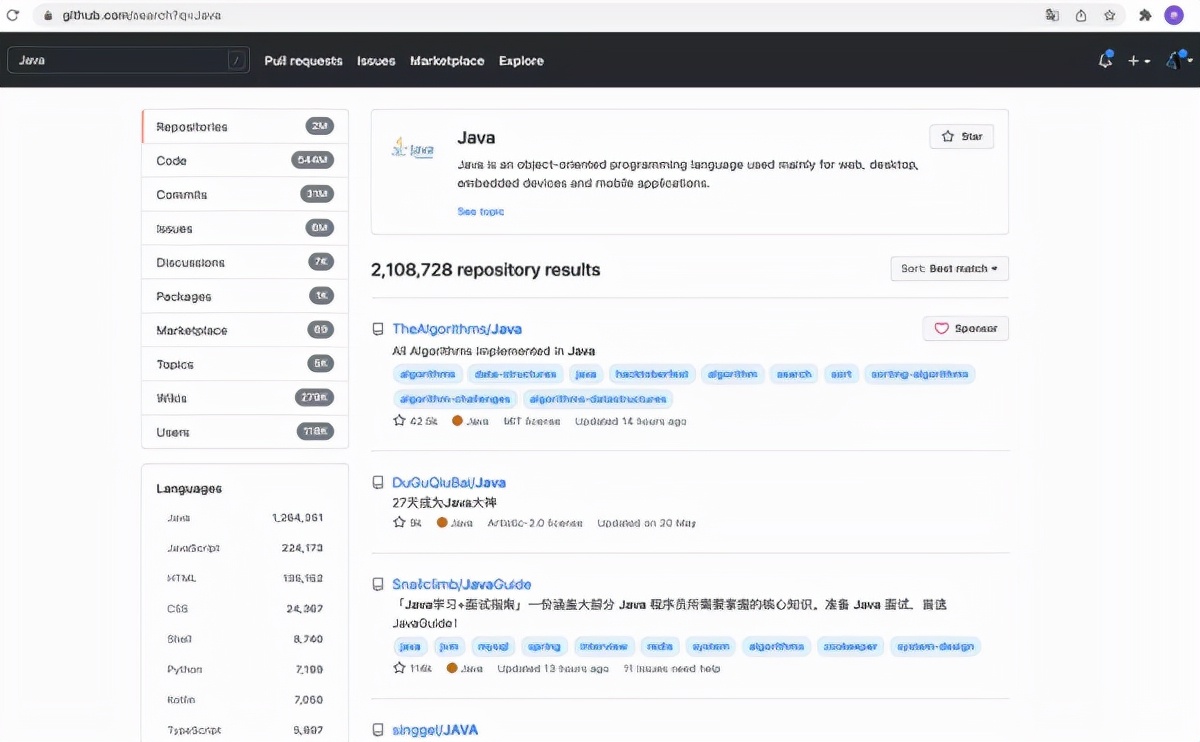The height and width of the screenshot is (742, 1200).
Task: Click the Java topic logo
Action: click(x=413, y=148)
